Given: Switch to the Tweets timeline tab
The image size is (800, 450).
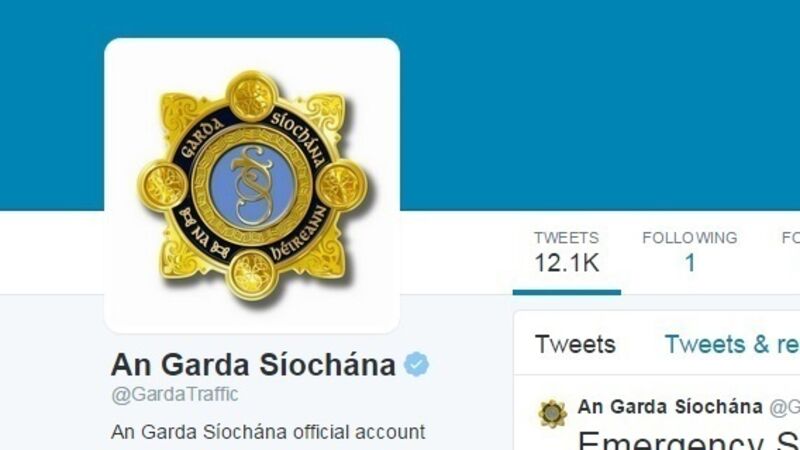Looking at the screenshot, I should [x=575, y=344].
